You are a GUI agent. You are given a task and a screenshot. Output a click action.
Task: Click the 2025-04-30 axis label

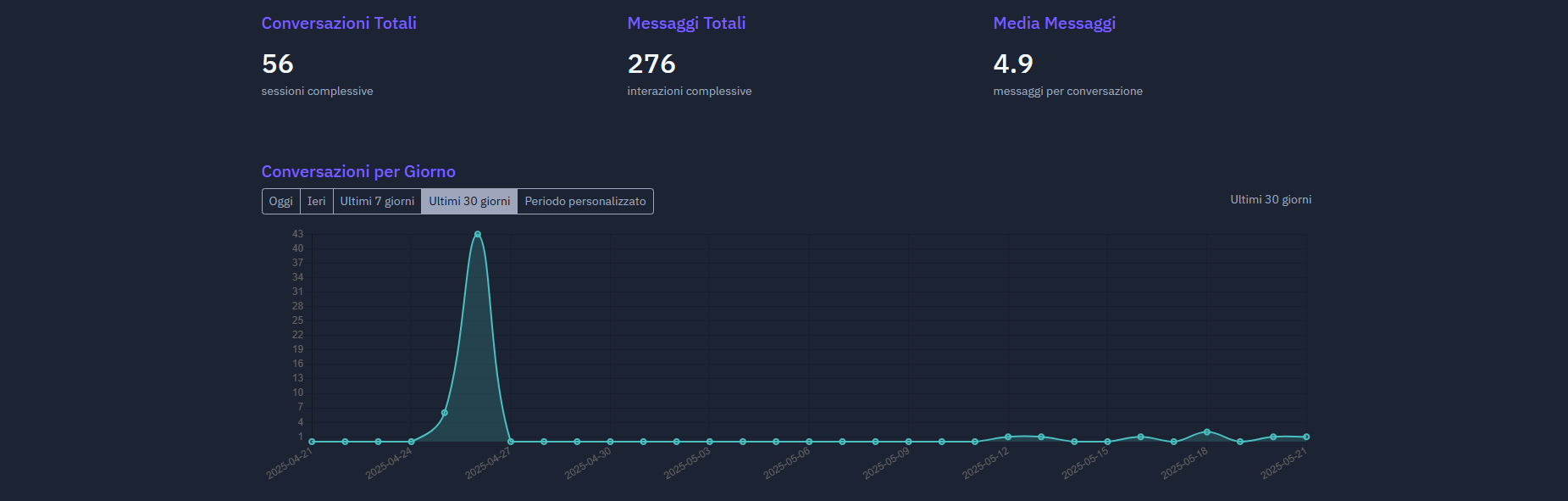point(588,464)
